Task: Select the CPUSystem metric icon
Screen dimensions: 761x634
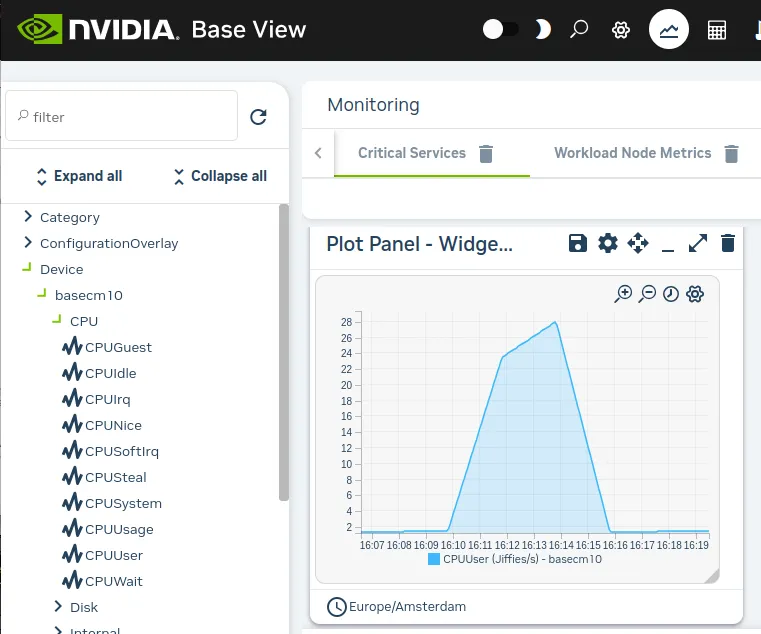Action: 72,503
